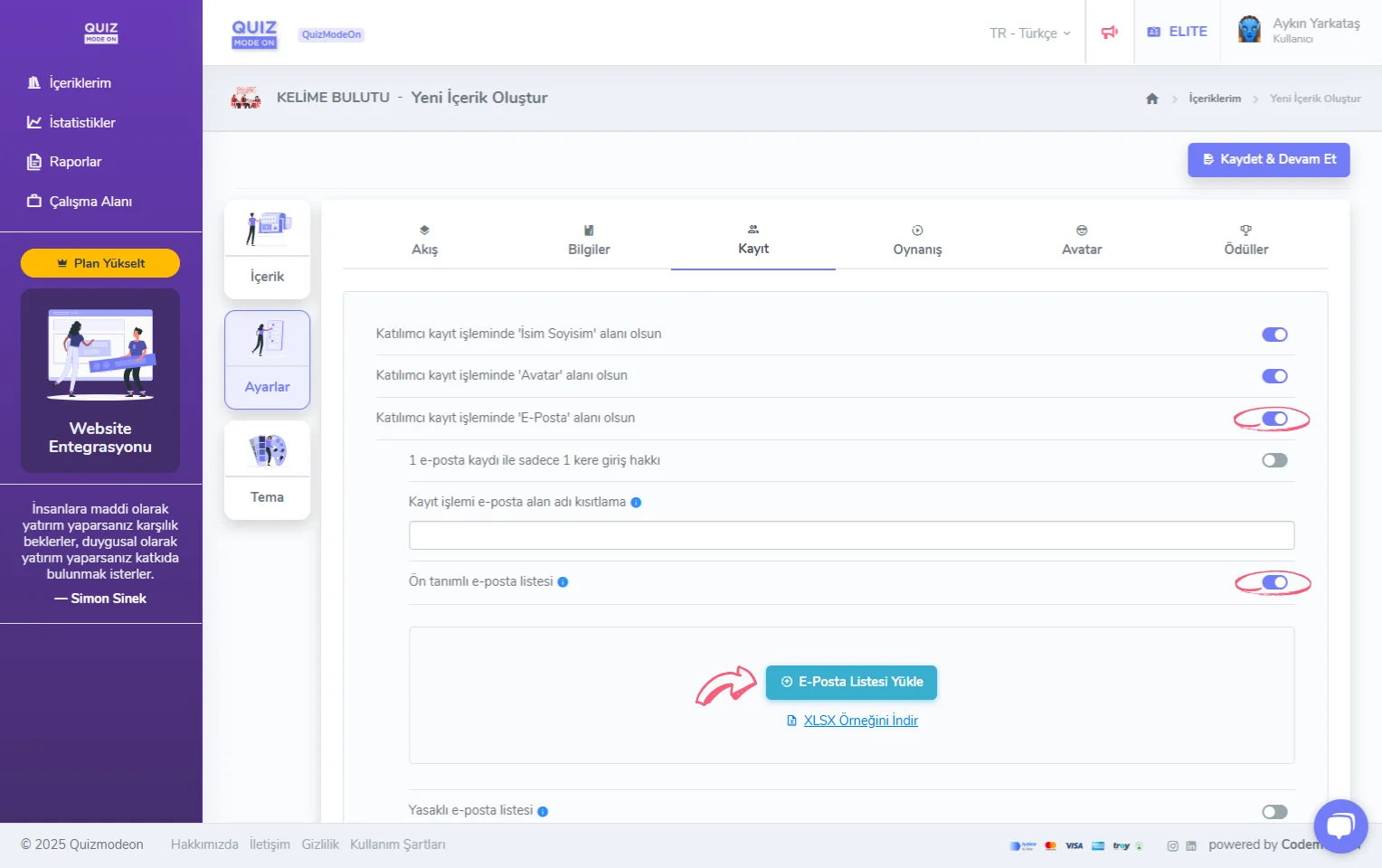Open the TR - Türkçe language dropdown
This screenshot has width=1382, height=868.
click(1029, 33)
